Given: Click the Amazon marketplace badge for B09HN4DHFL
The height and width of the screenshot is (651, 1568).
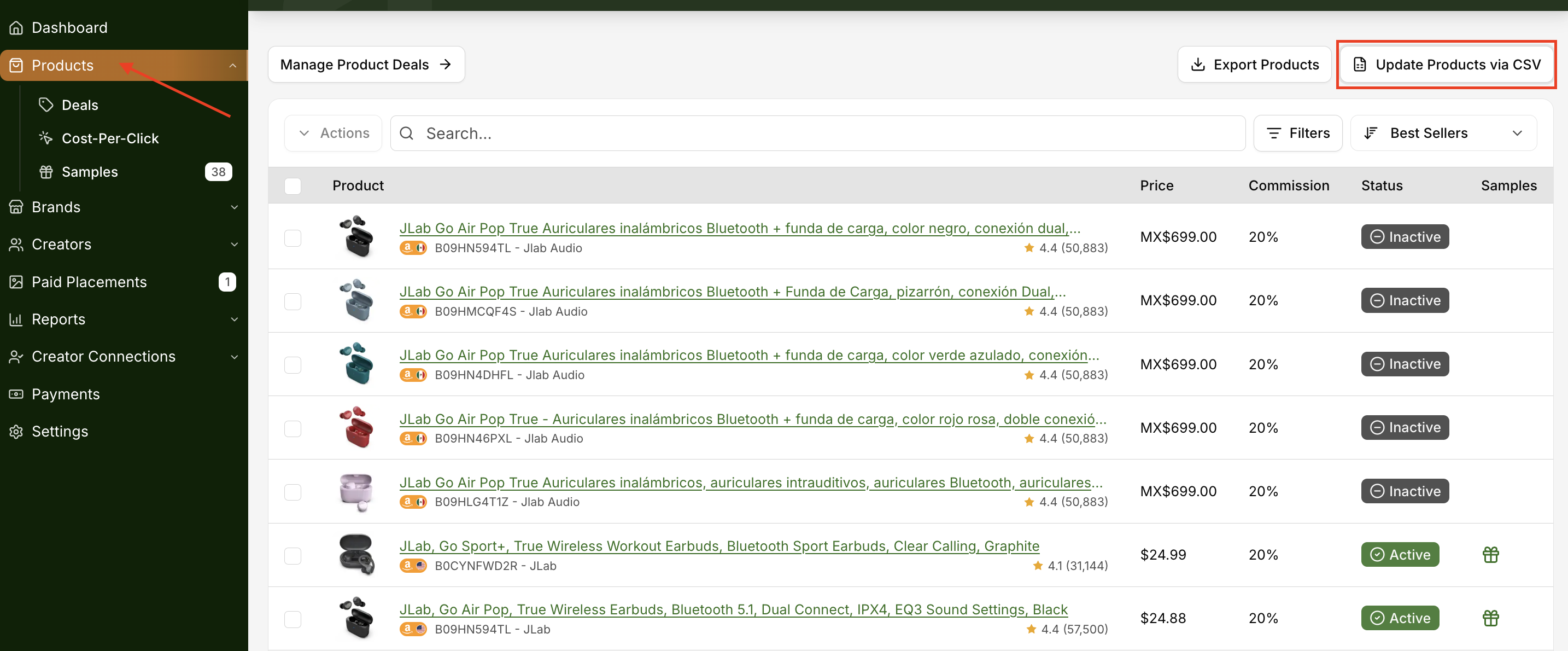Looking at the screenshot, I should tap(413, 375).
